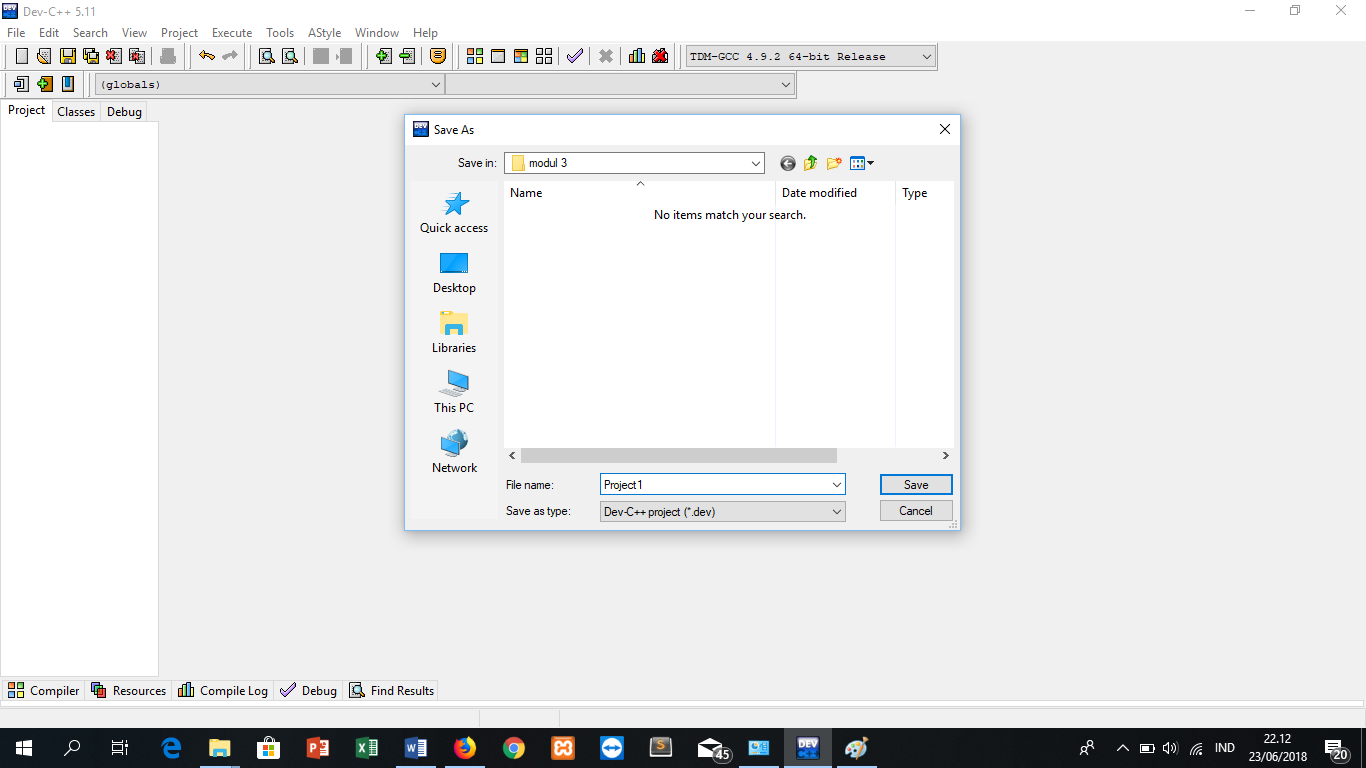Open the Tools menu
This screenshot has height=768, width=1366.
click(x=280, y=33)
